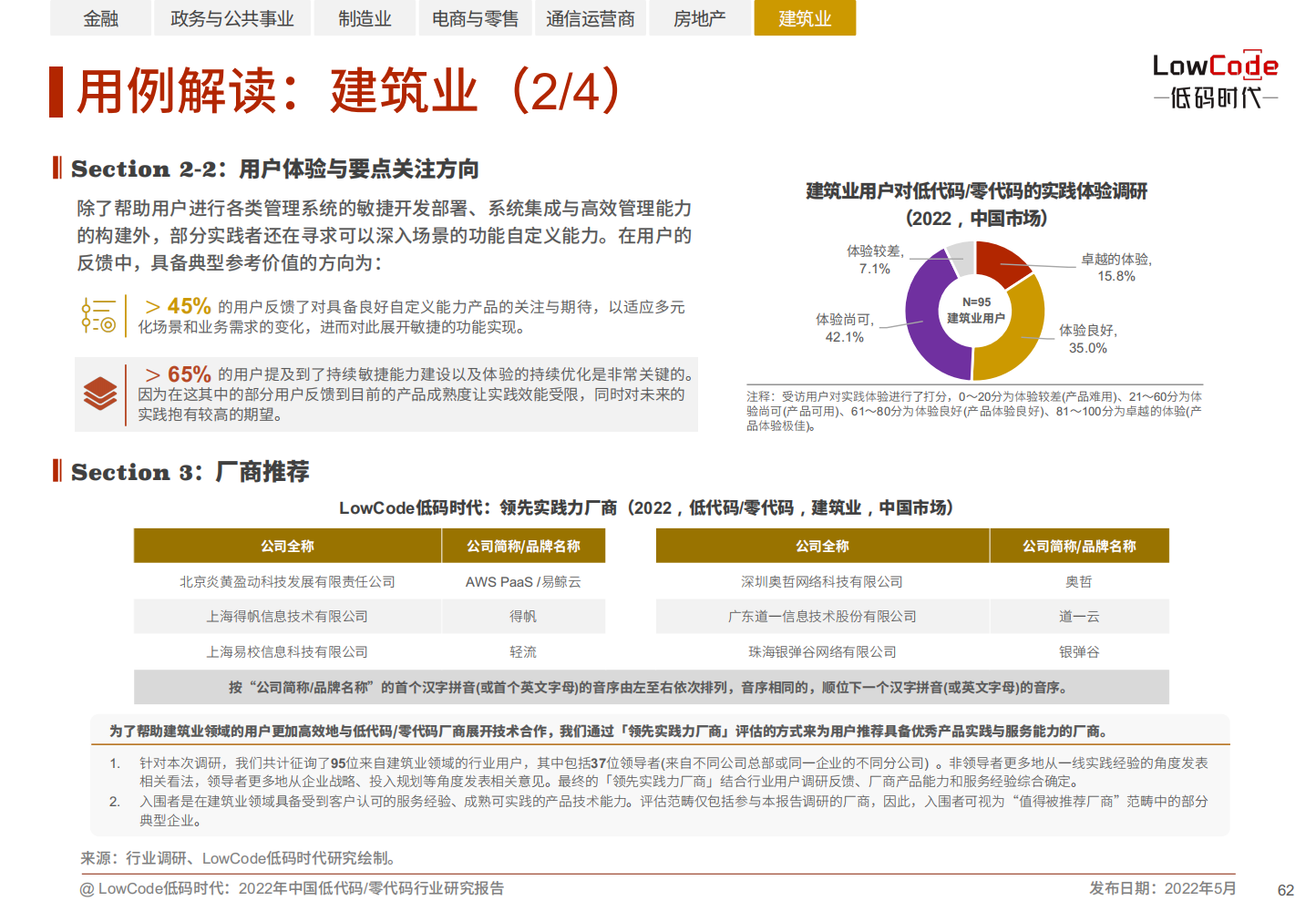The image size is (1316, 911).
Task: Click the 上海易校信息科技有限公司 cell
Action: point(287,651)
